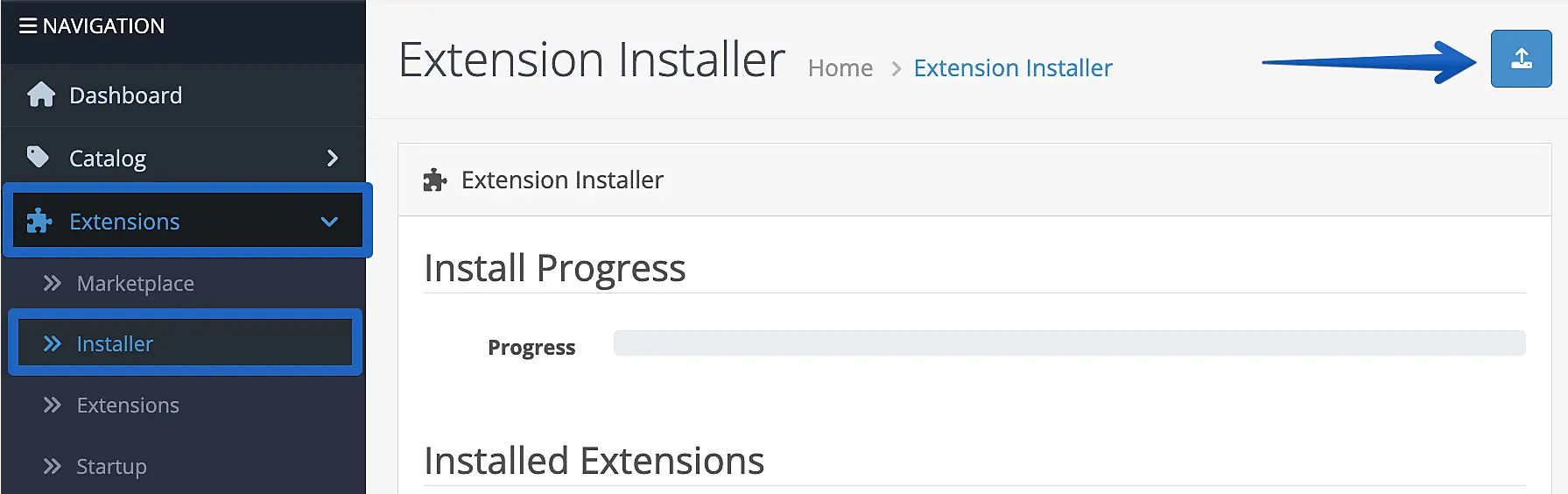Go to the Extensions submenu item
1568x494 pixels.
pyautogui.click(x=128, y=406)
